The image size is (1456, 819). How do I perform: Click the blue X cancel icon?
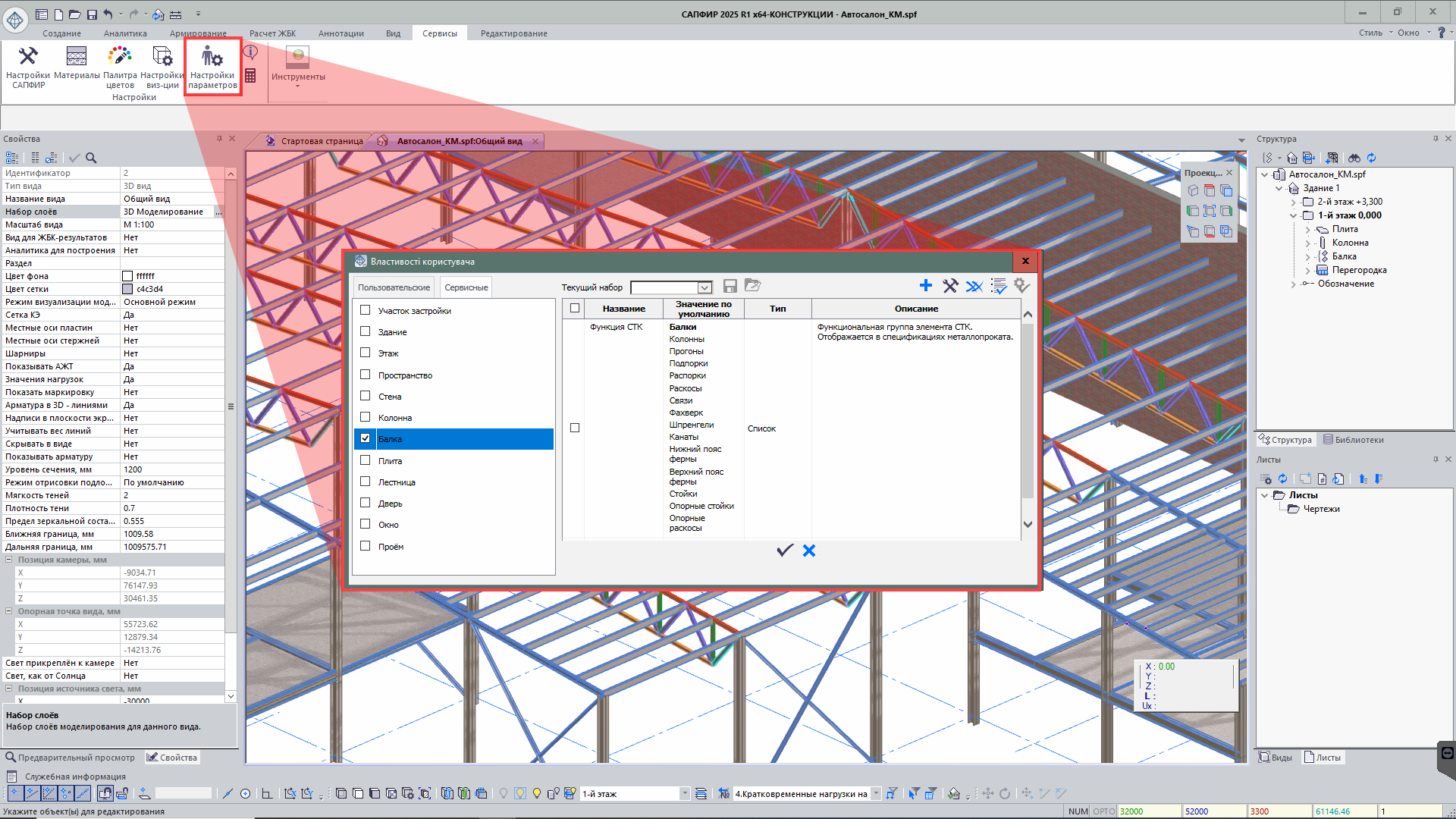pyautogui.click(x=809, y=551)
